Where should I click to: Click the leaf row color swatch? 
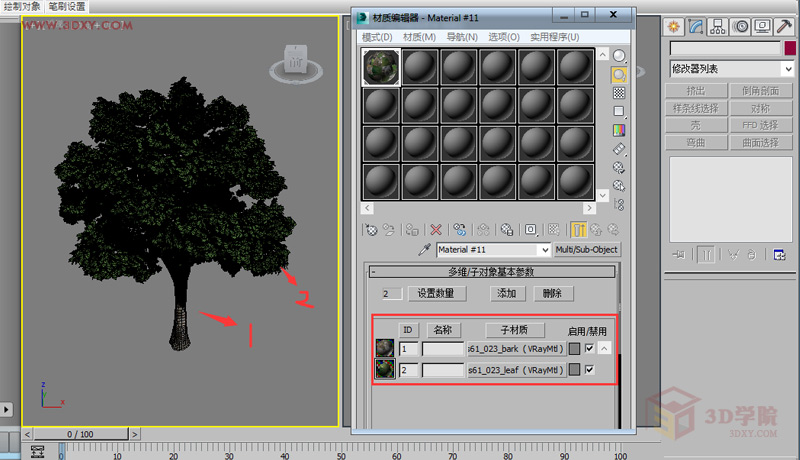click(574, 370)
